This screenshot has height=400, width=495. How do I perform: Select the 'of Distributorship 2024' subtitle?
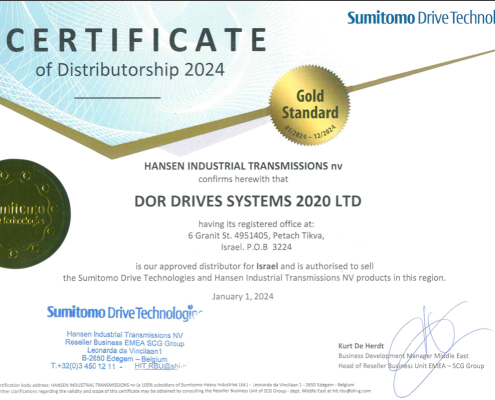[130, 70]
